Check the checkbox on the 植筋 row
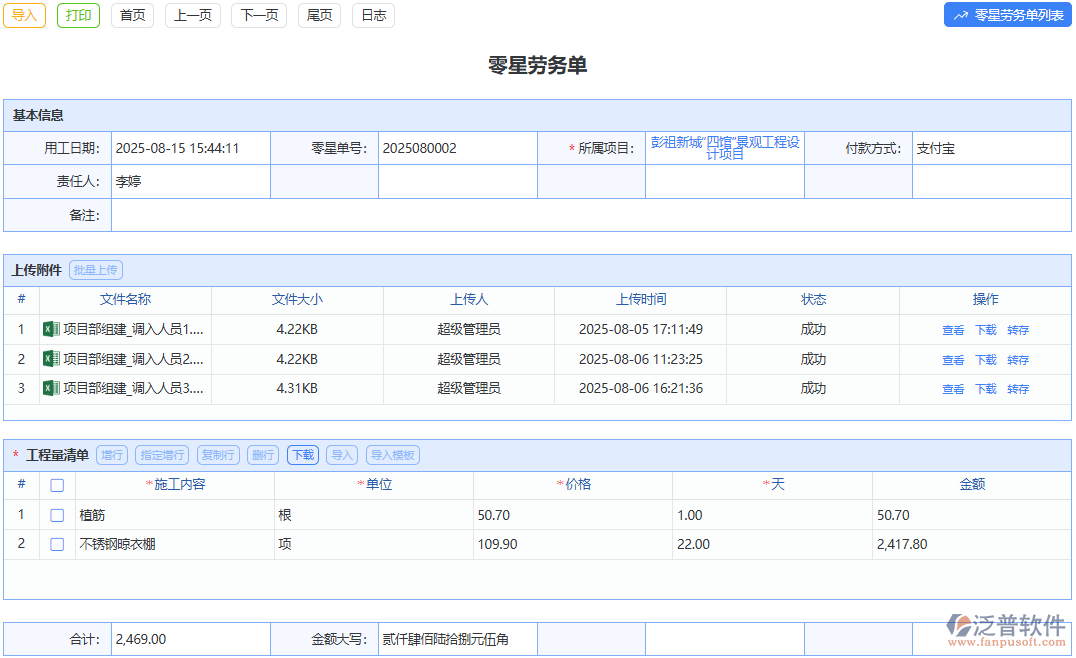This screenshot has width=1076, height=658. [56, 514]
